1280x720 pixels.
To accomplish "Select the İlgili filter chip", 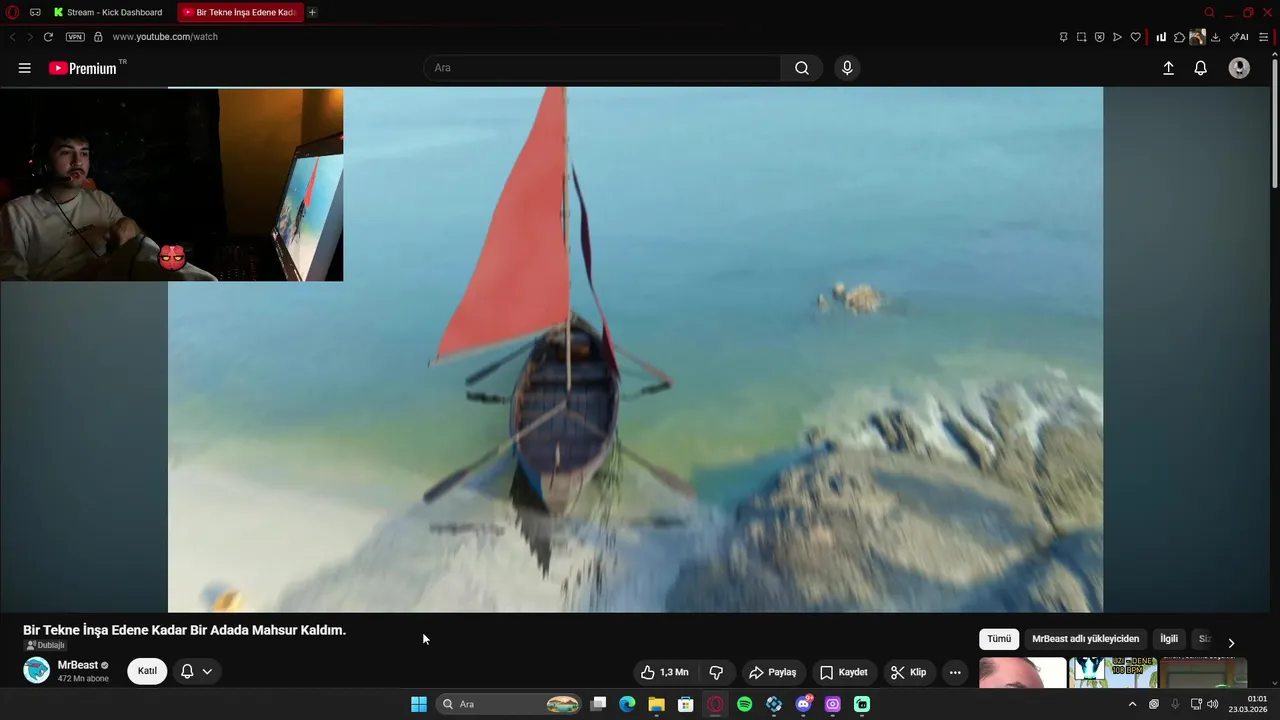I will [x=1168, y=639].
